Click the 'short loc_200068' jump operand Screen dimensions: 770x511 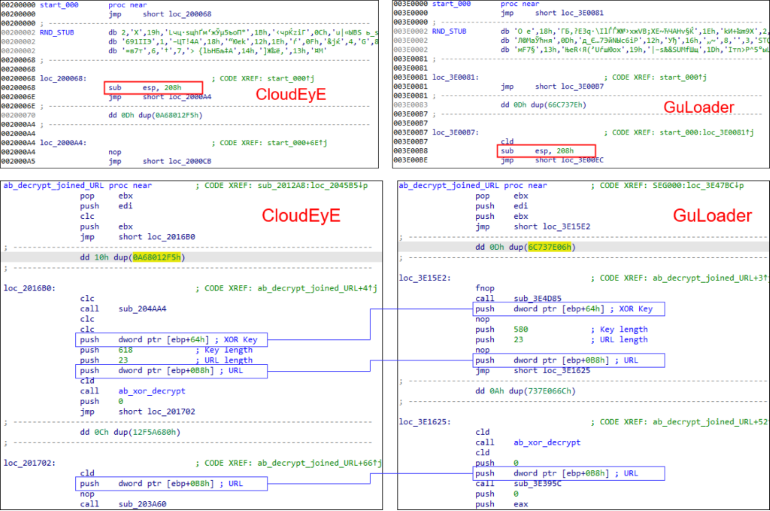point(177,14)
